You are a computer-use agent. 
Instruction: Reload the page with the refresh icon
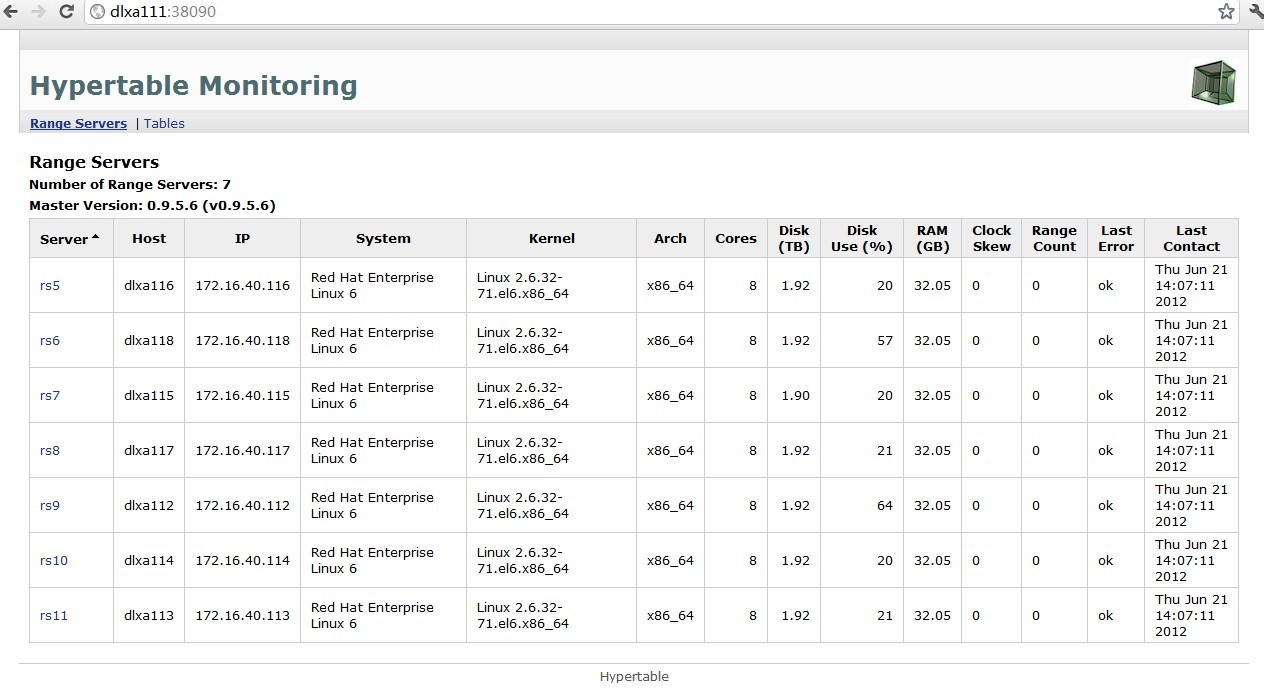(67, 12)
